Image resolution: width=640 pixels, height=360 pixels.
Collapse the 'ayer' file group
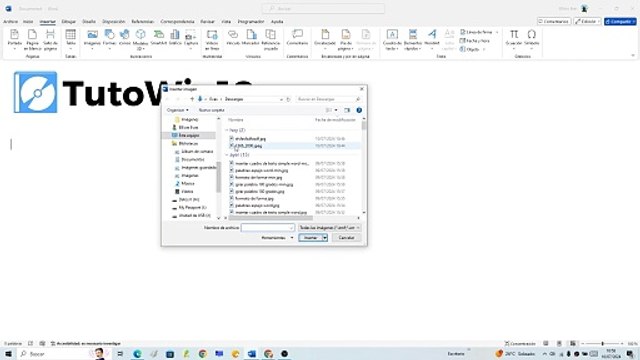pyautogui.click(x=227, y=155)
